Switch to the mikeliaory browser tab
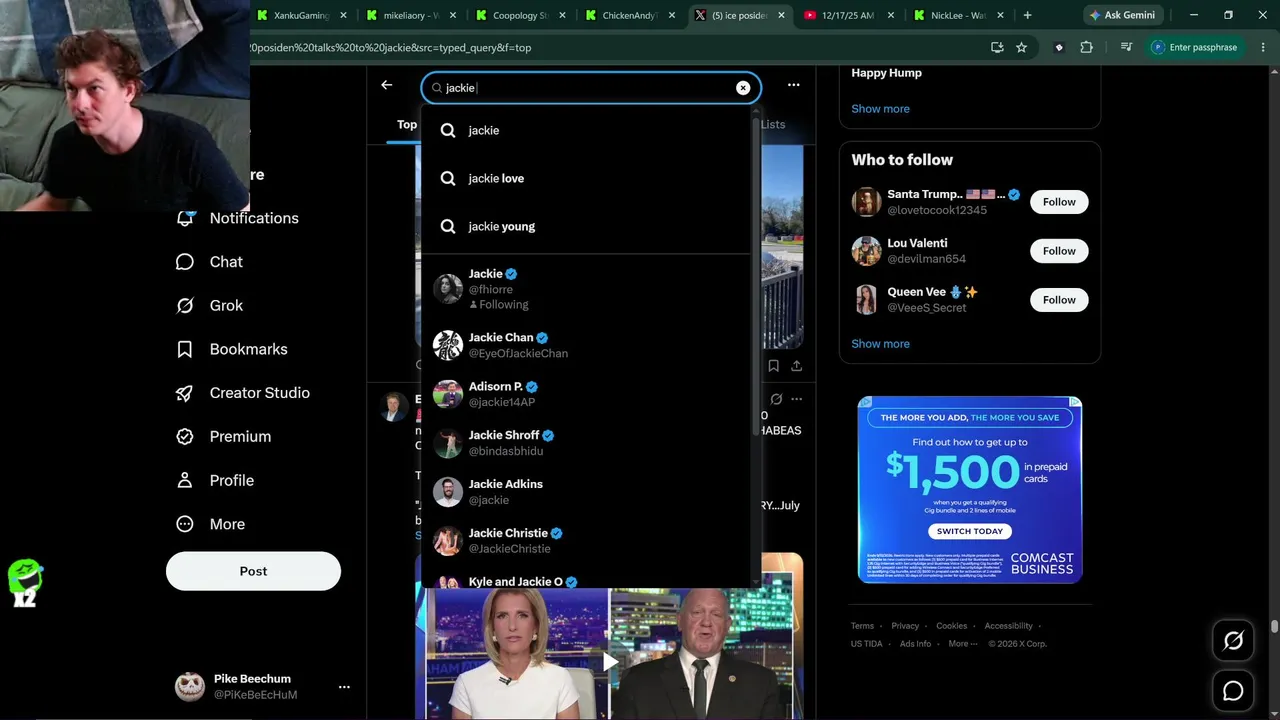Image resolution: width=1280 pixels, height=720 pixels. coord(411,15)
